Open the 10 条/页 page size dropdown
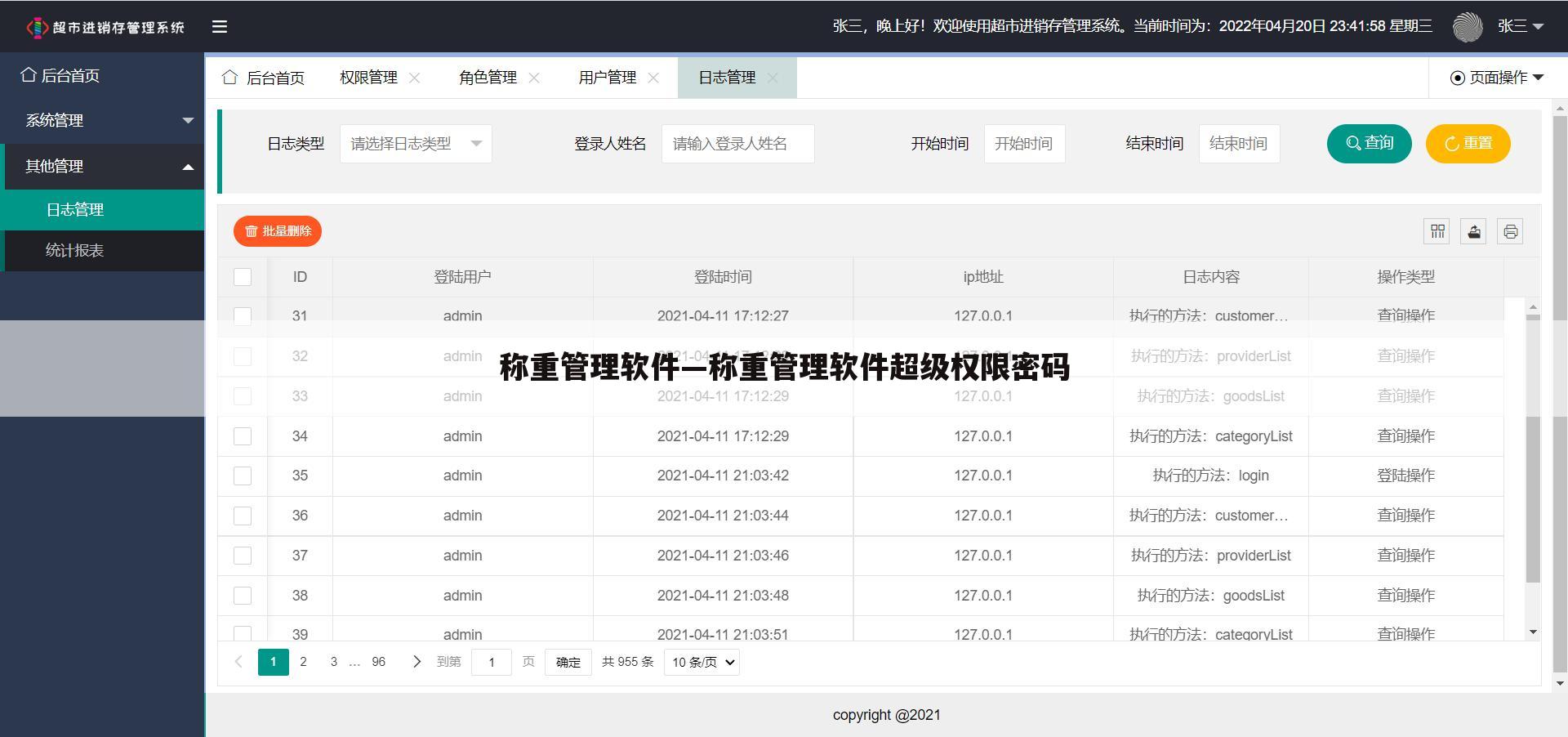 (x=702, y=663)
